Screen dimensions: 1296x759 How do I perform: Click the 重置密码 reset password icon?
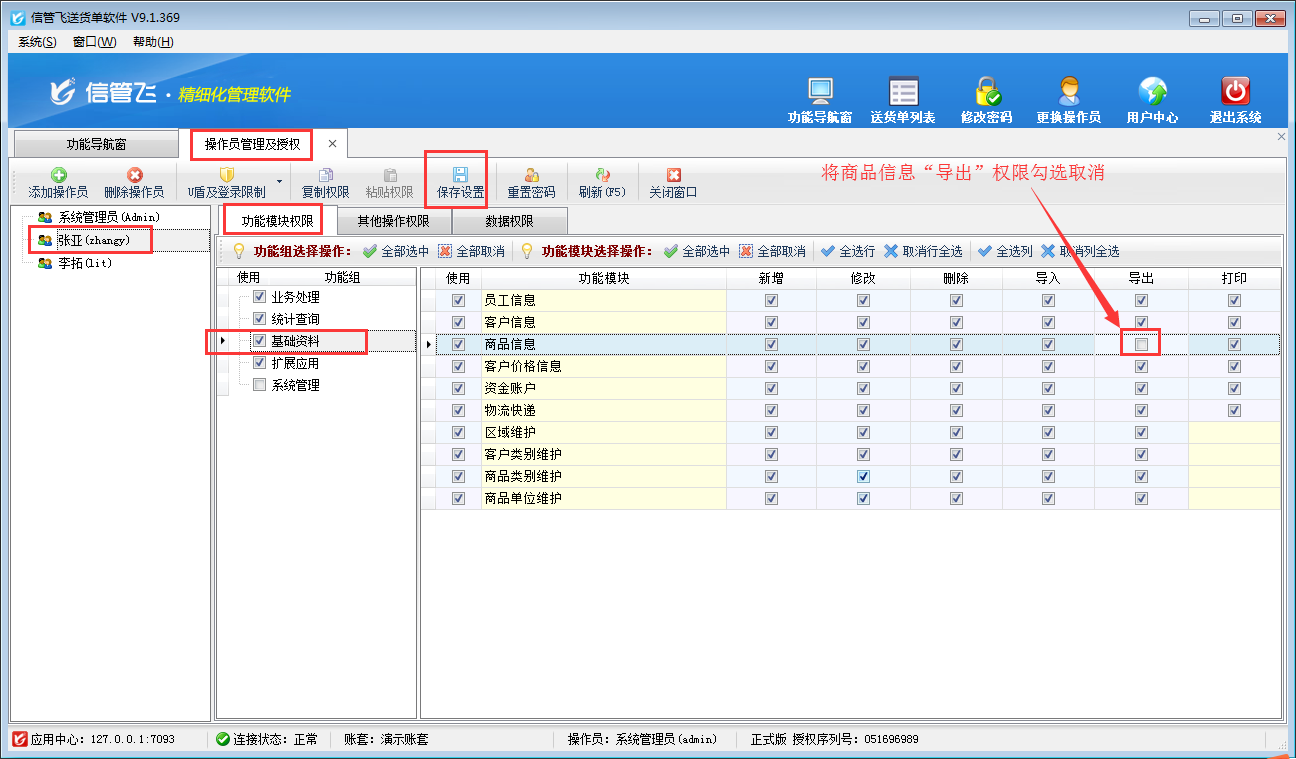531,175
